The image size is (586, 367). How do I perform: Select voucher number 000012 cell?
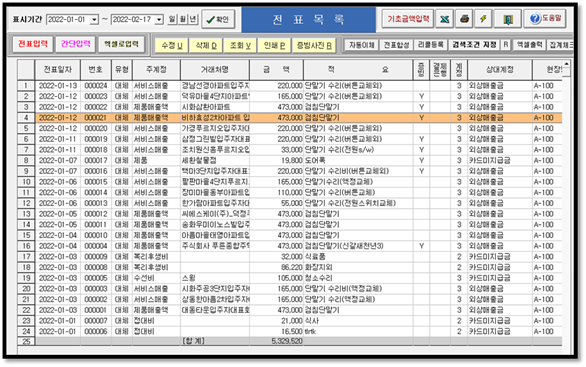click(x=96, y=214)
